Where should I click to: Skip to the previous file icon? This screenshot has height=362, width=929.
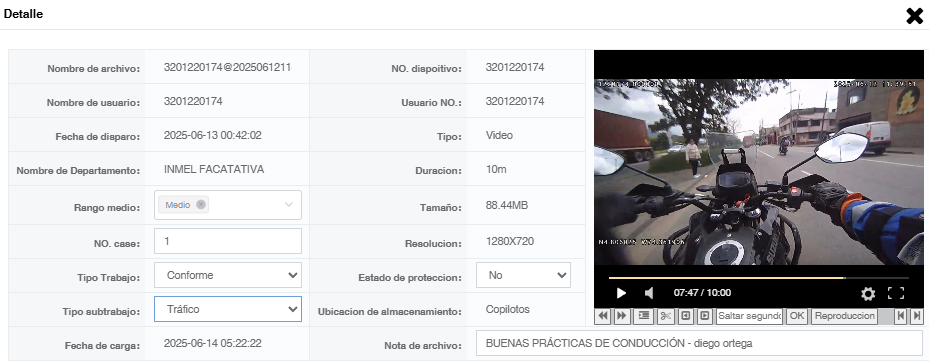coord(901,316)
